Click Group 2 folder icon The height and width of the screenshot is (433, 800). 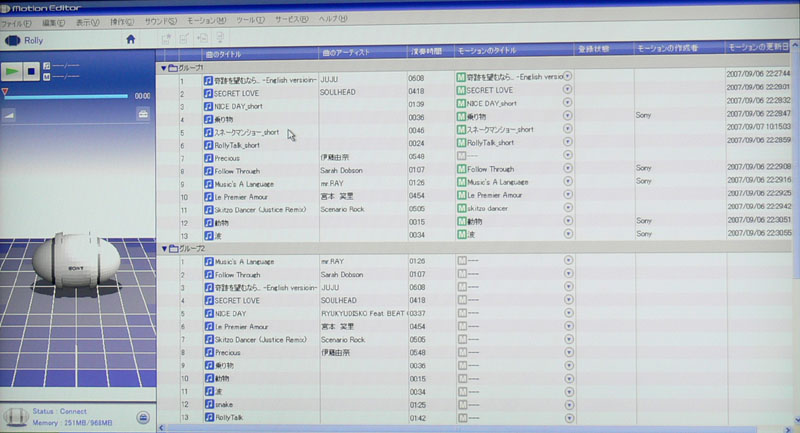(x=173, y=249)
